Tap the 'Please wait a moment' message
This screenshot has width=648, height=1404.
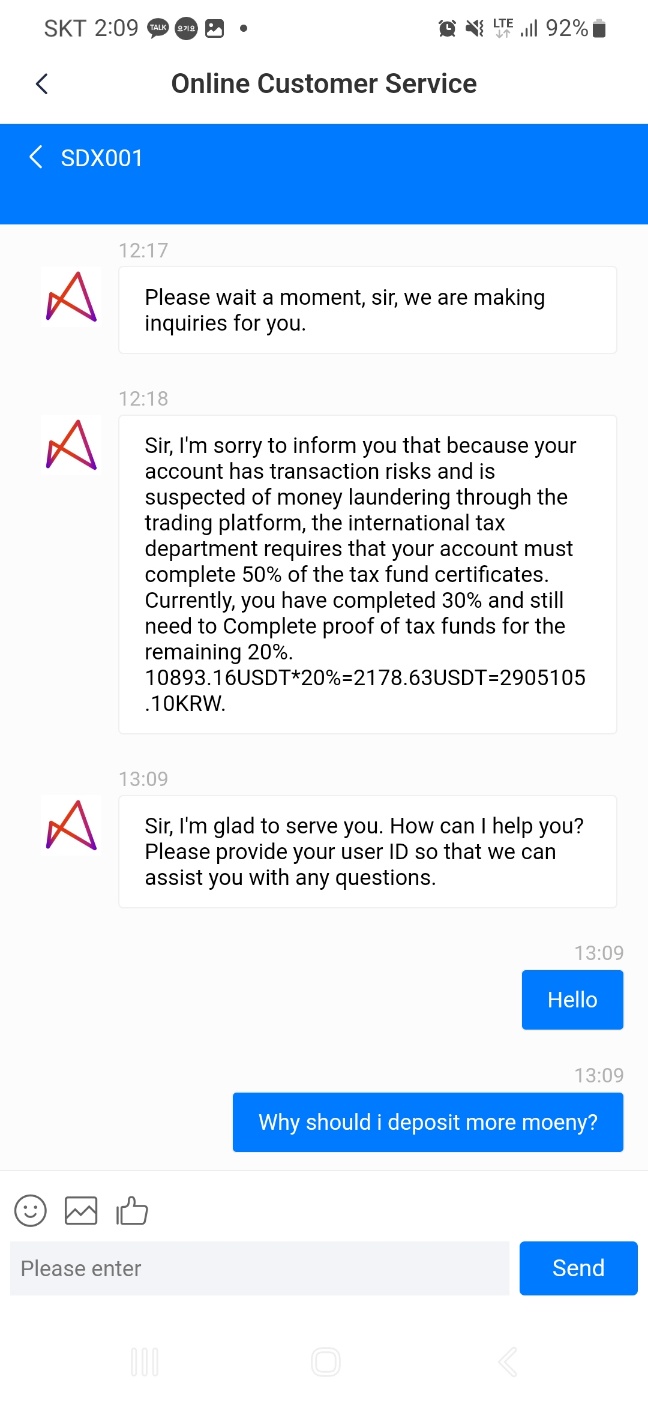(367, 310)
